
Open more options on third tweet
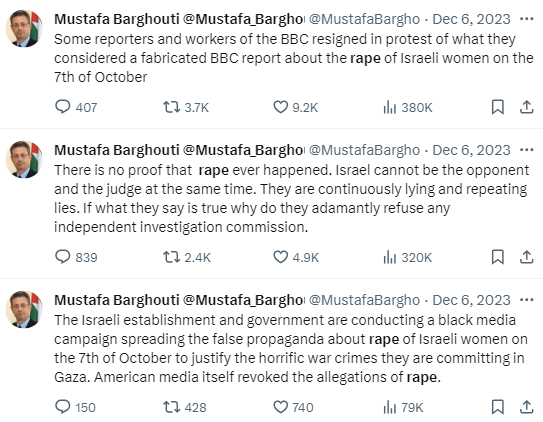tap(527, 300)
